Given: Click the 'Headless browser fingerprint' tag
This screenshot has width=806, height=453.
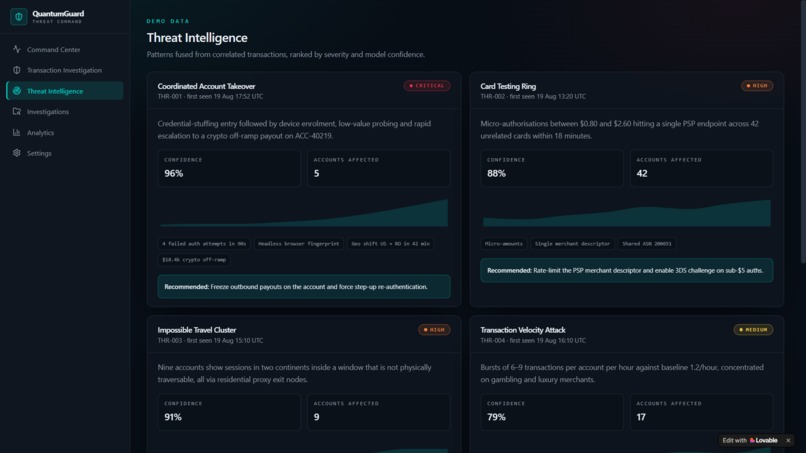Looking at the screenshot, I should click(x=299, y=244).
